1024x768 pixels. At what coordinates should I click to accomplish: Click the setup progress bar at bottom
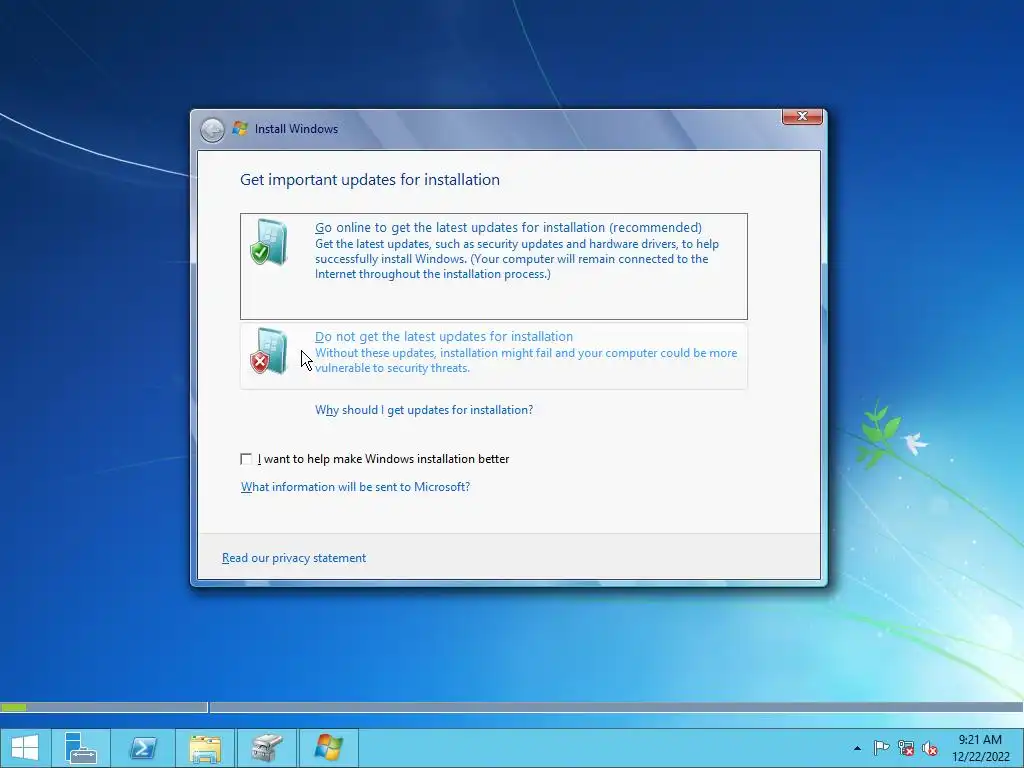point(512,707)
